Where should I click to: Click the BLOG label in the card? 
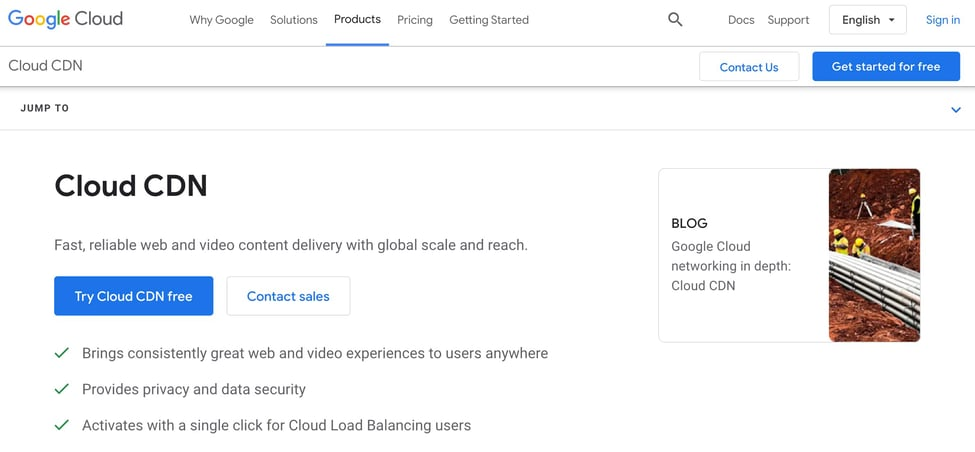(690, 223)
